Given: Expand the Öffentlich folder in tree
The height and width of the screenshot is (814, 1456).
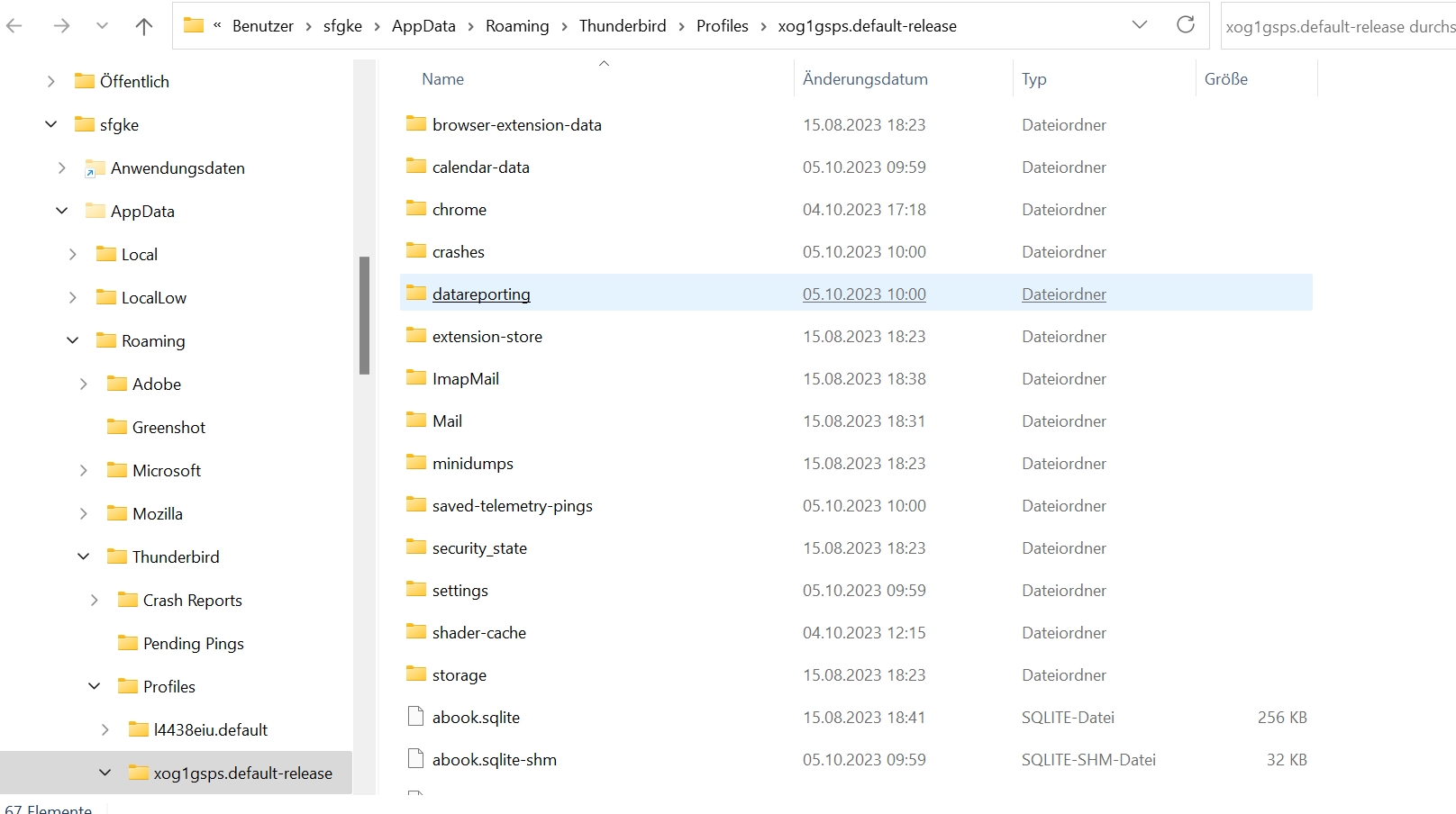Looking at the screenshot, I should (51, 81).
